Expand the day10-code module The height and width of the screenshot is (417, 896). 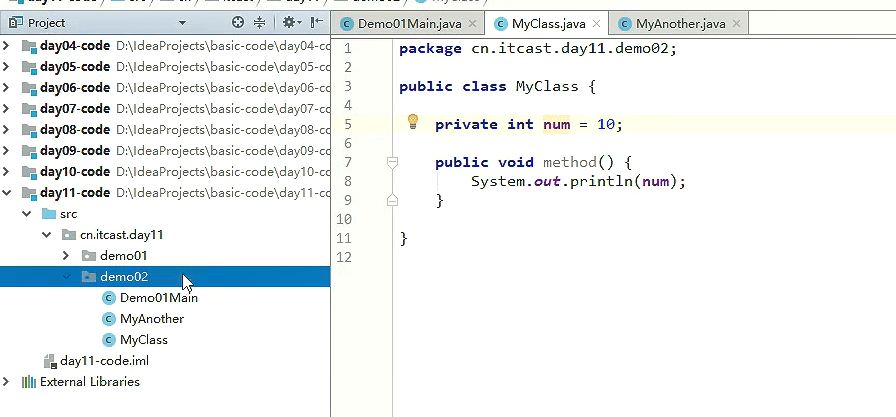[x=6, y=171]
